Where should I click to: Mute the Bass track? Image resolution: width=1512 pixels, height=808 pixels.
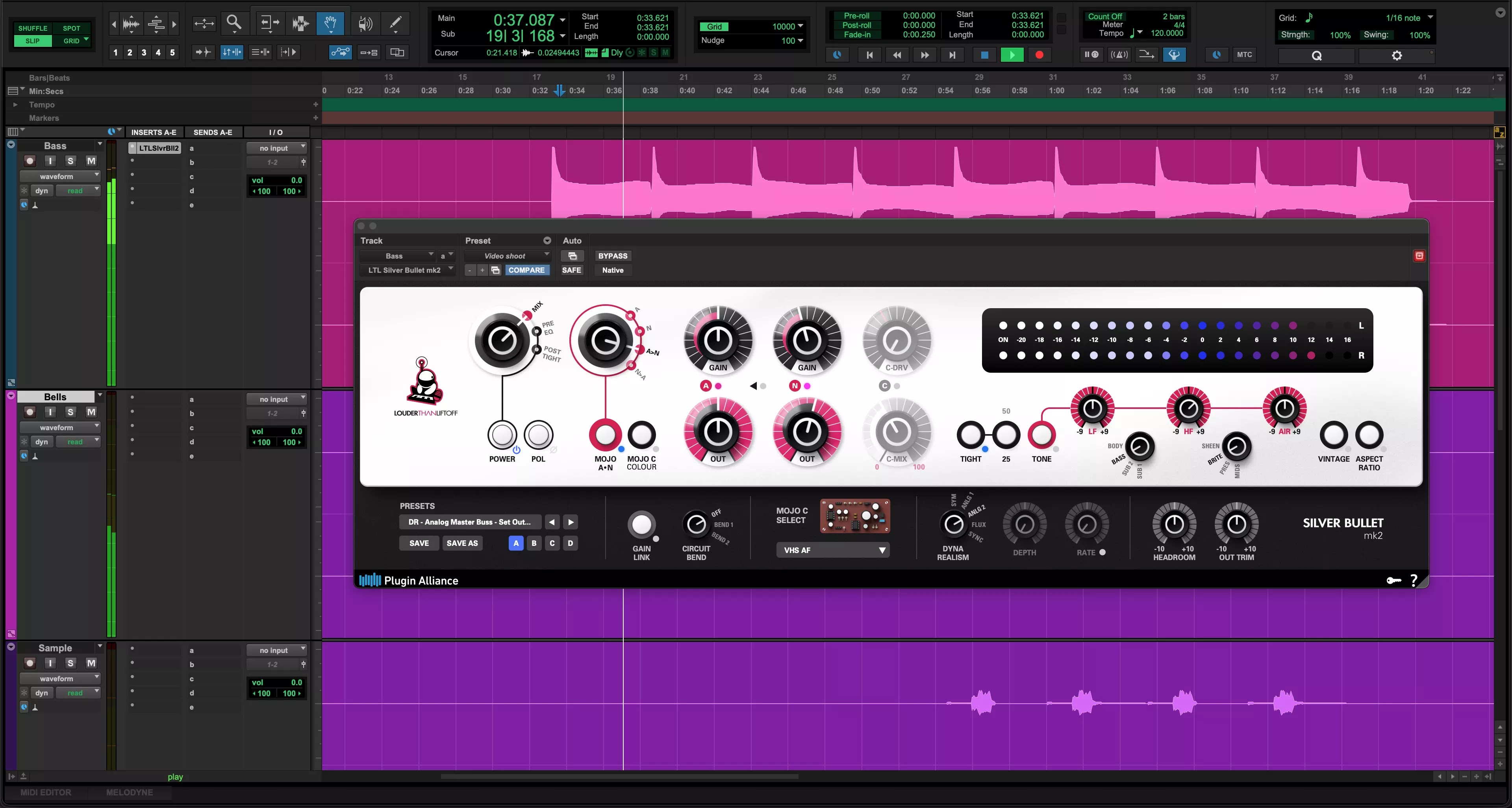pos(91,161)
